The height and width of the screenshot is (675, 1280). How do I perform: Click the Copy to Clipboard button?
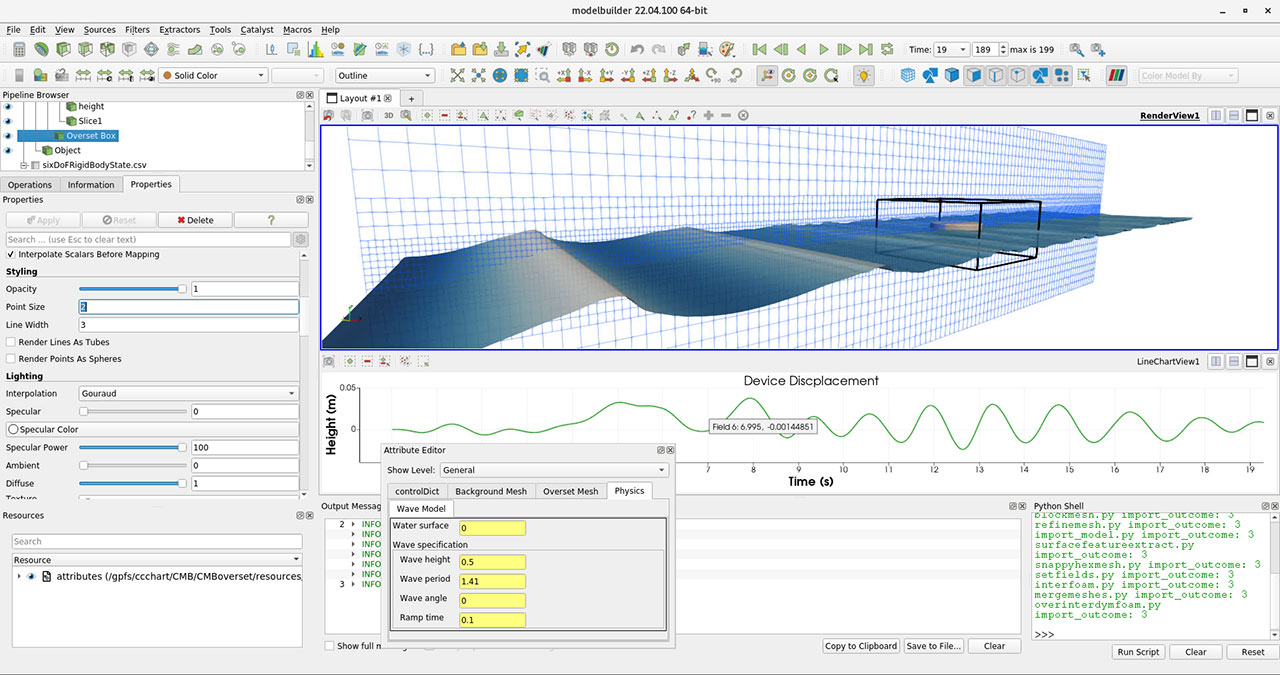click(x=860, y=645)
